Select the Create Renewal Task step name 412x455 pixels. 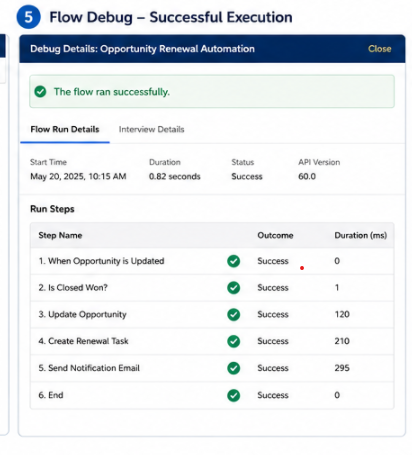pyautogui.click(x=83, y=341)
